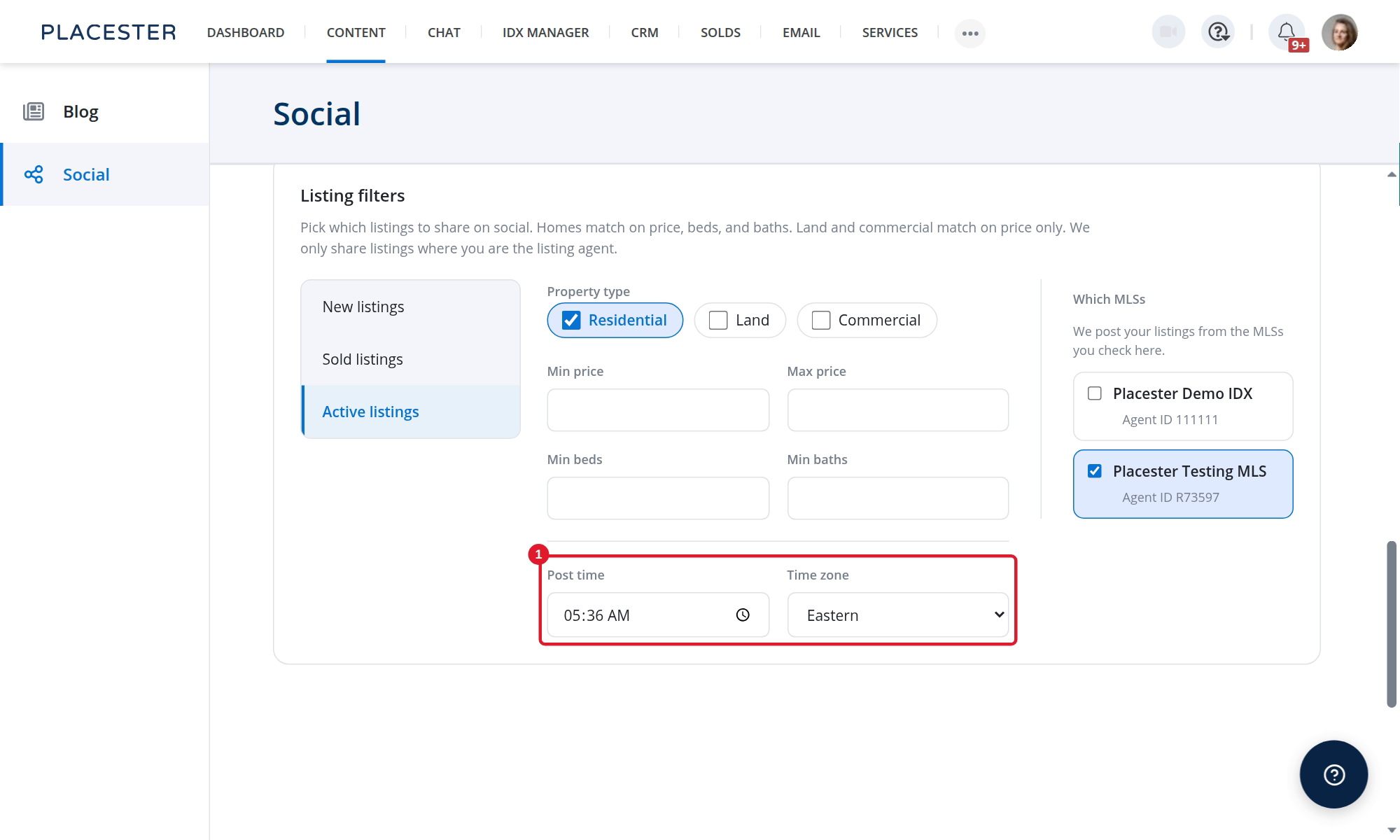Select the Active listings filter tab
This screenshot has height=840, width=1400.
tap(411, 412)
